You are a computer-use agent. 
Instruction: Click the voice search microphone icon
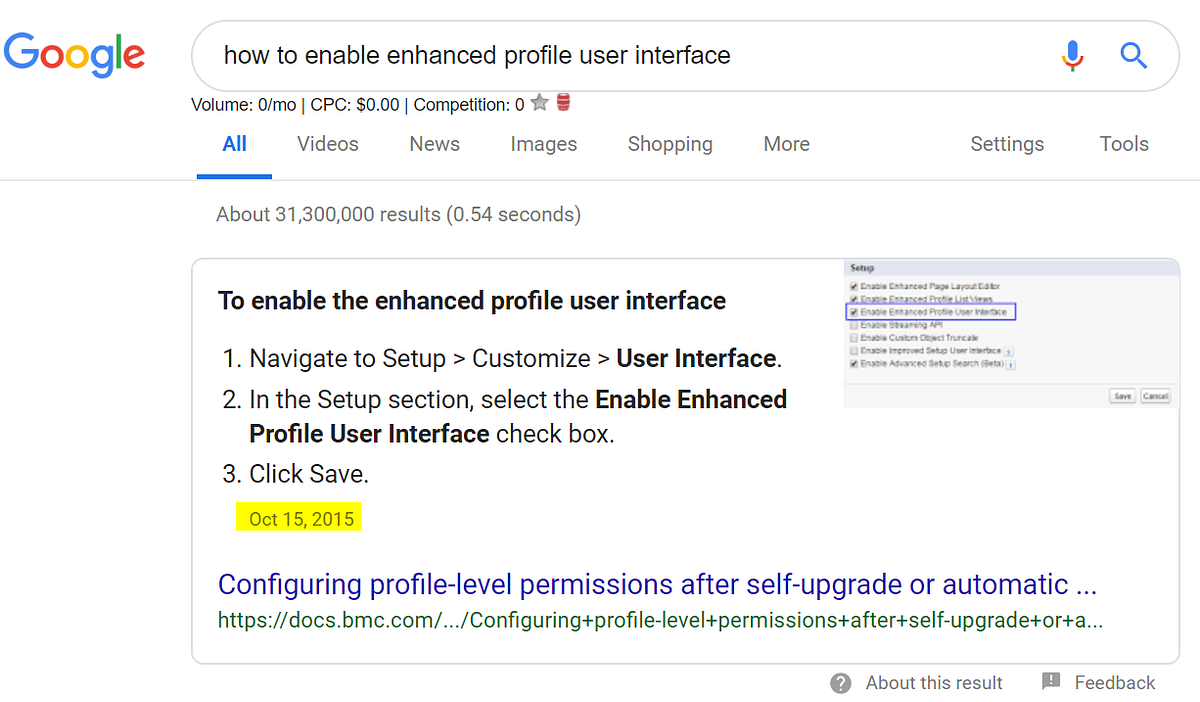pos(1072,55)
